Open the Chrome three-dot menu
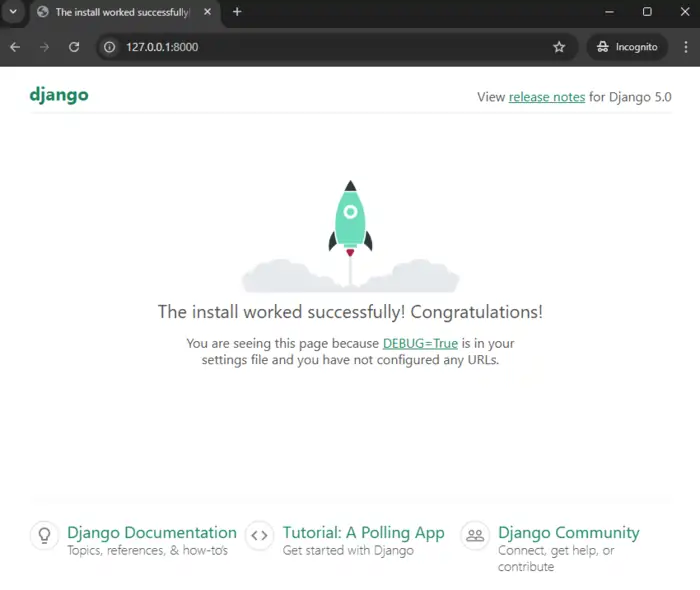Viewport: 700px width, 590px height. click(x=686, y=47)
